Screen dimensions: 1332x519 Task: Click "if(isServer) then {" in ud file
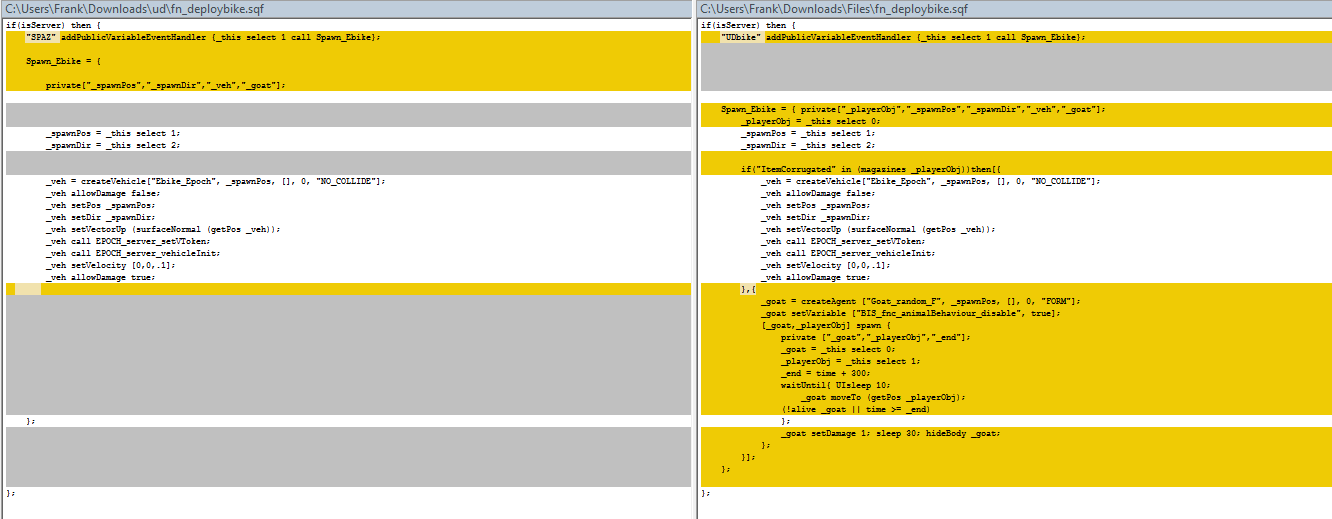[53, 25]
